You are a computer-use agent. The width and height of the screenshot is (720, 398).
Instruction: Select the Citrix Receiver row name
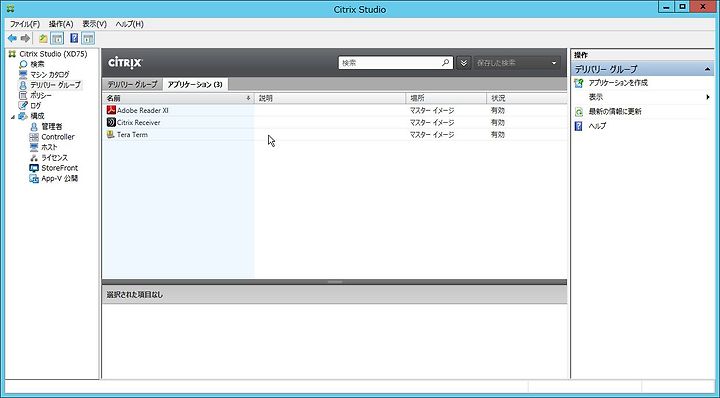tap(139, 123)
